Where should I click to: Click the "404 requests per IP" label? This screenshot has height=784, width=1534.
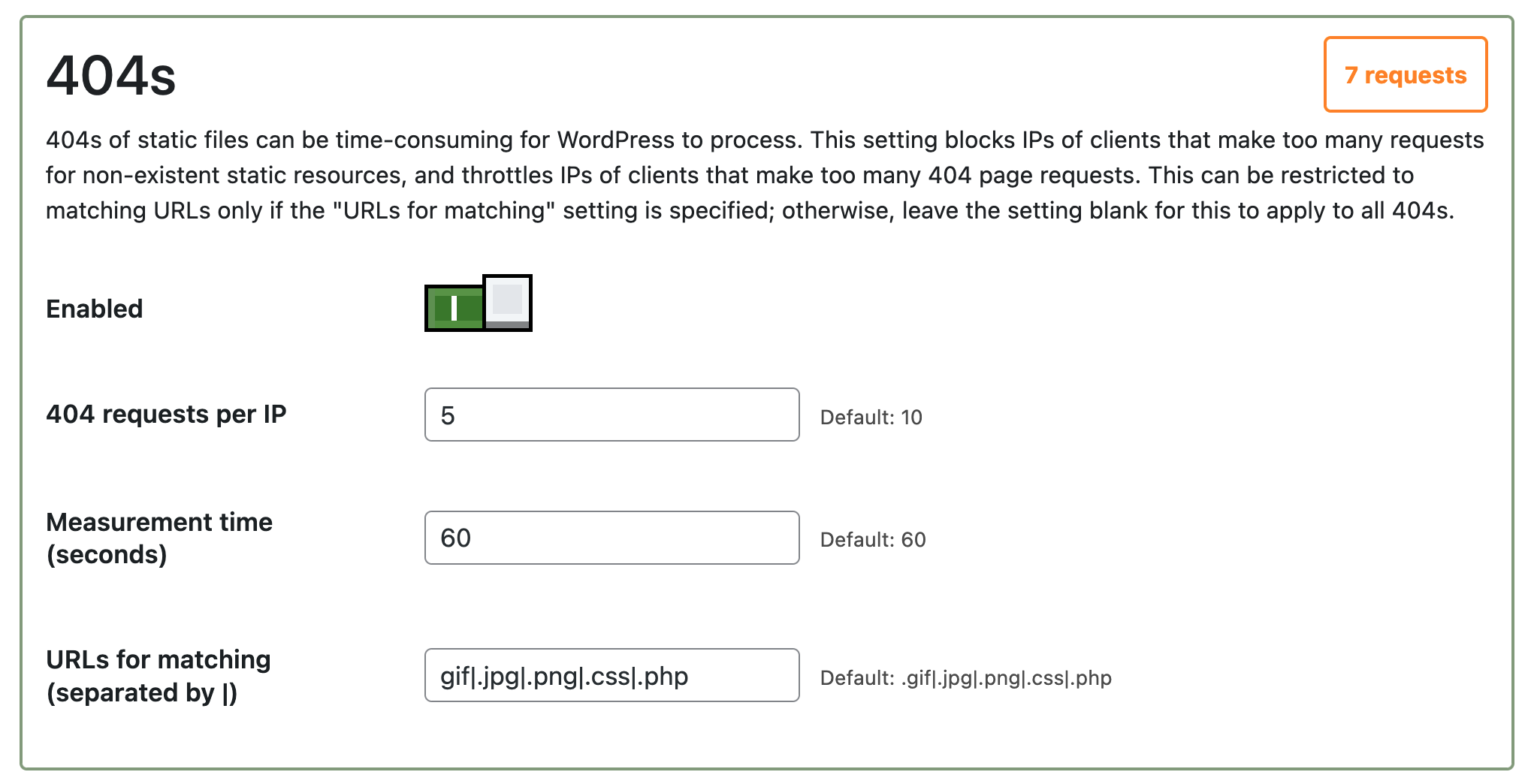166,415
